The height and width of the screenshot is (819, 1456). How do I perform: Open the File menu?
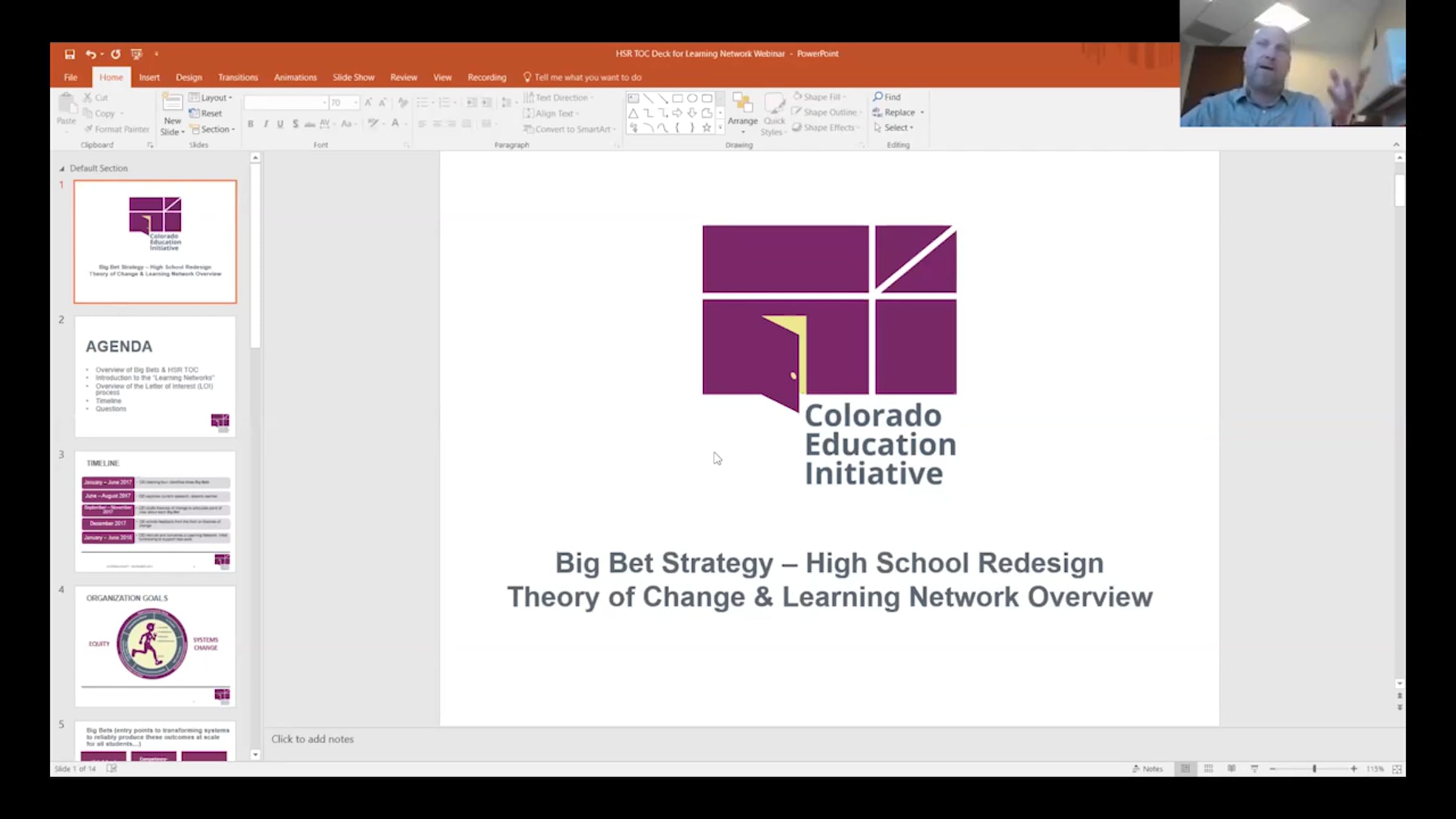point(70,77)
